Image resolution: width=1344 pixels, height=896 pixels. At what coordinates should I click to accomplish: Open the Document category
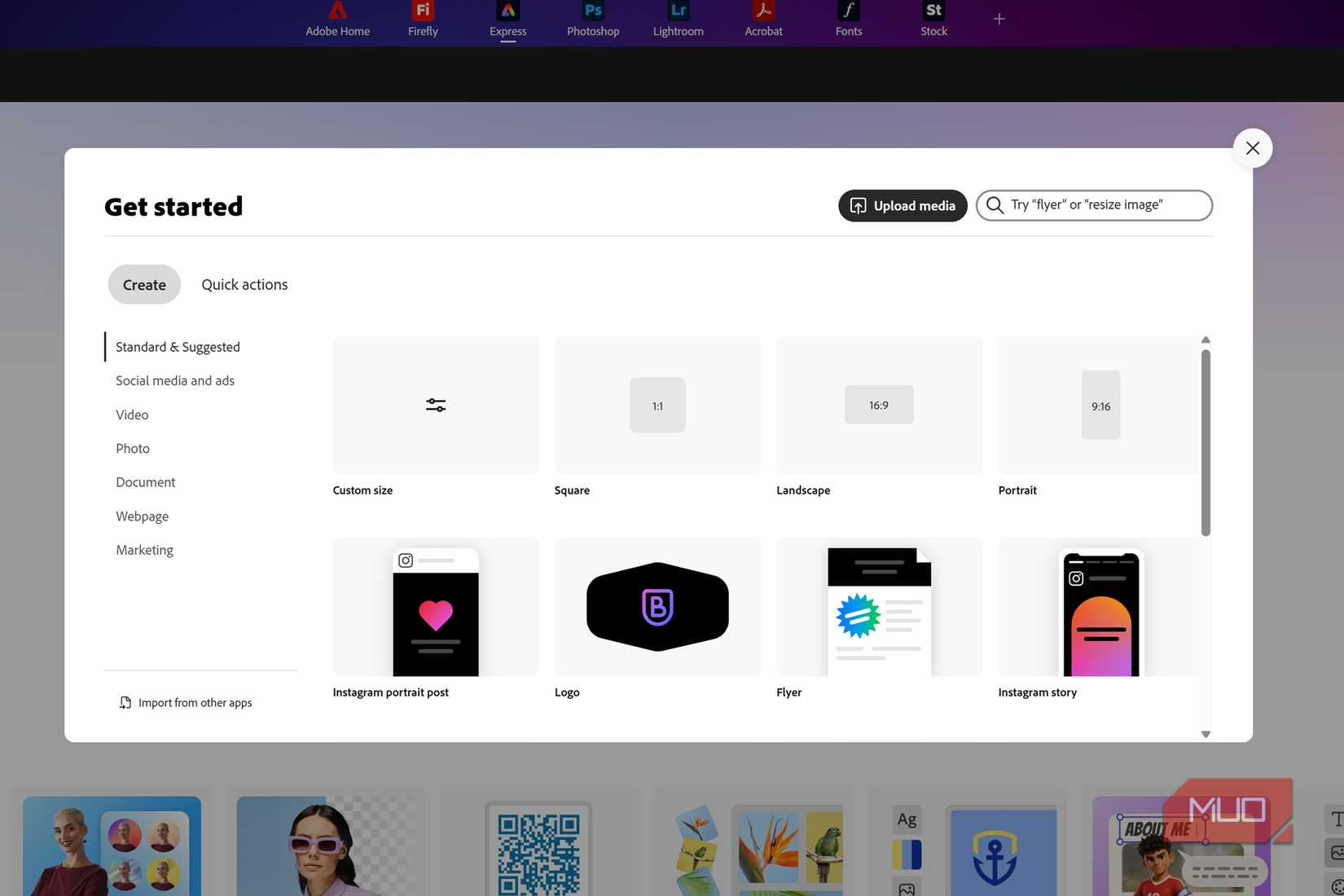click(x=146, y=482)
